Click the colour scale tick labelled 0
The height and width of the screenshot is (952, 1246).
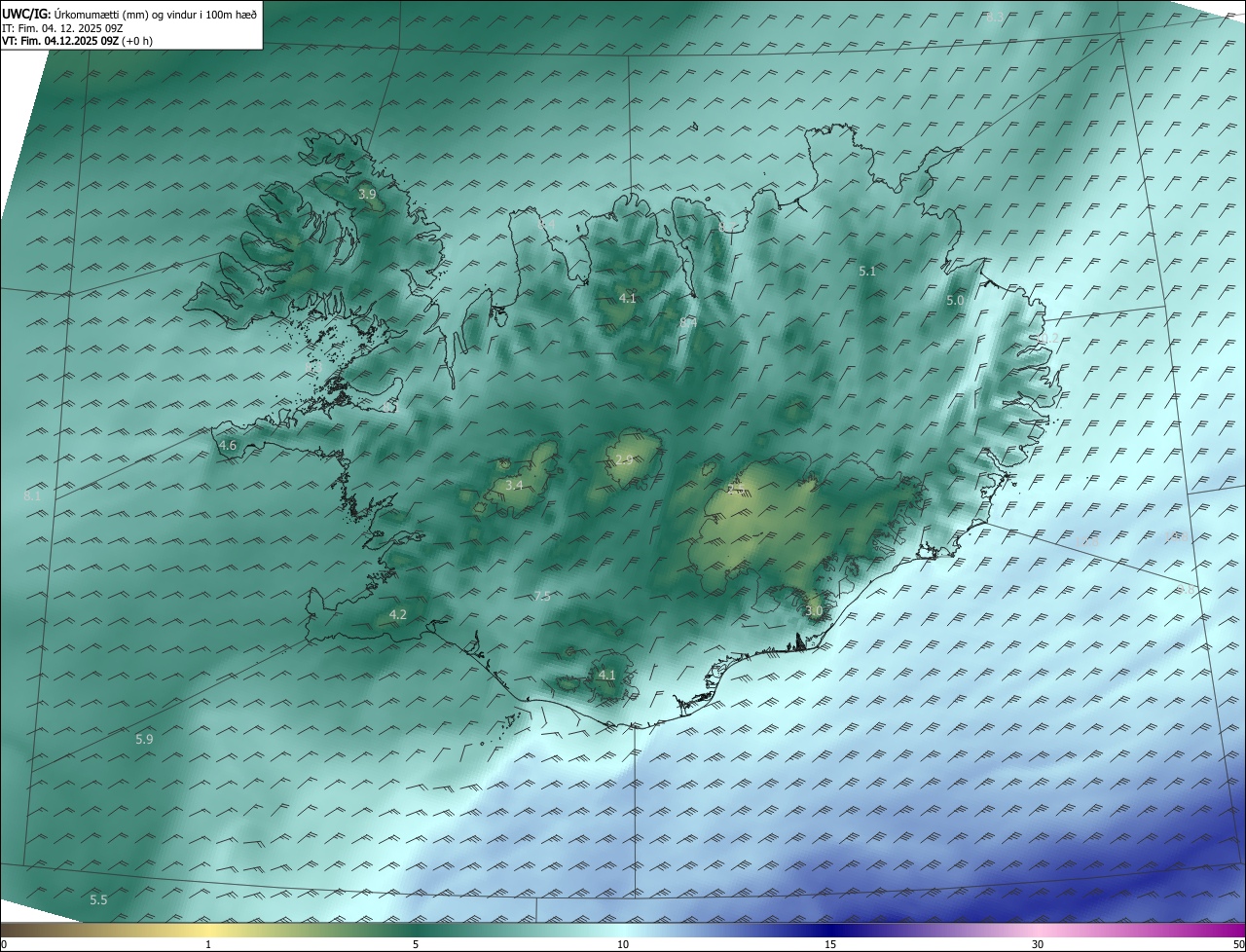click(4, 944)
